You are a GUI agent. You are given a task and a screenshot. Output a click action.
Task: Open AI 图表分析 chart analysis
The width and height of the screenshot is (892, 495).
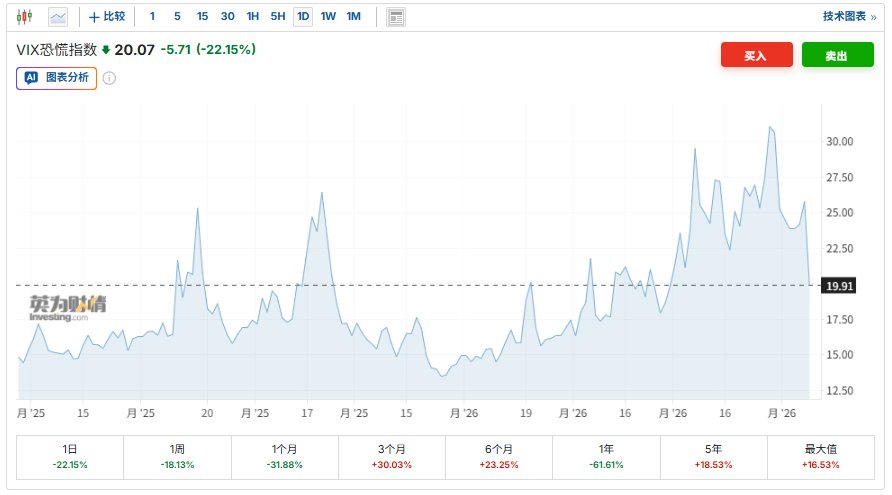point(57,78)
